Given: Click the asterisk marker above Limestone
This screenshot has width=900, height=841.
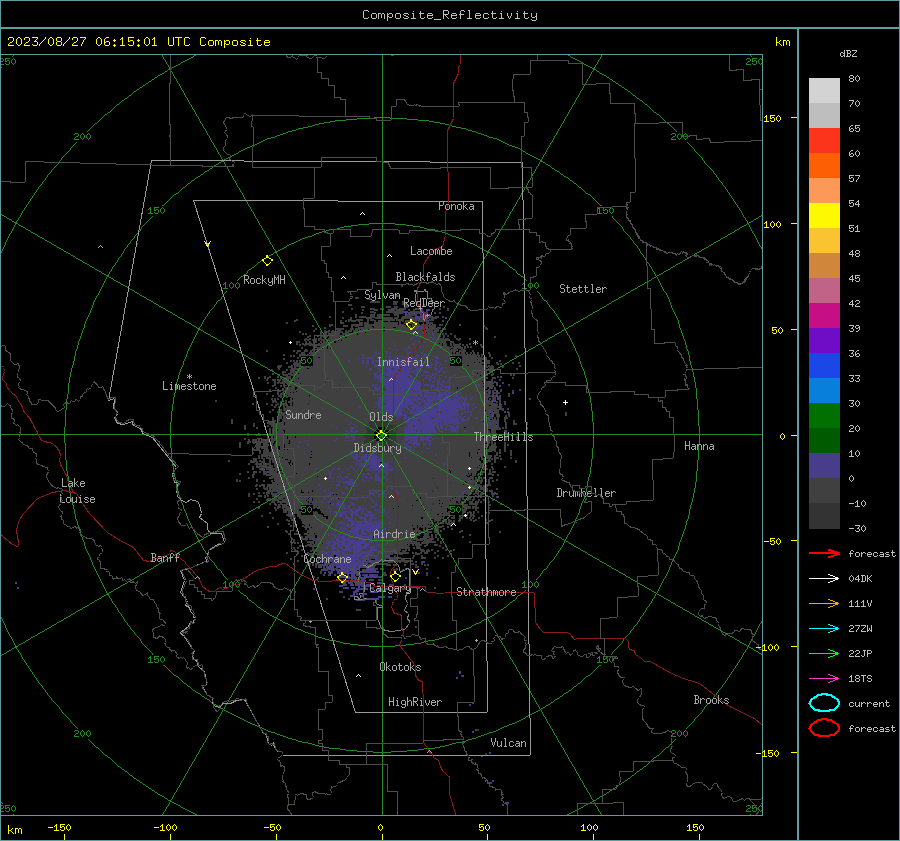Looking at the screenshot, I should point(189,377).
